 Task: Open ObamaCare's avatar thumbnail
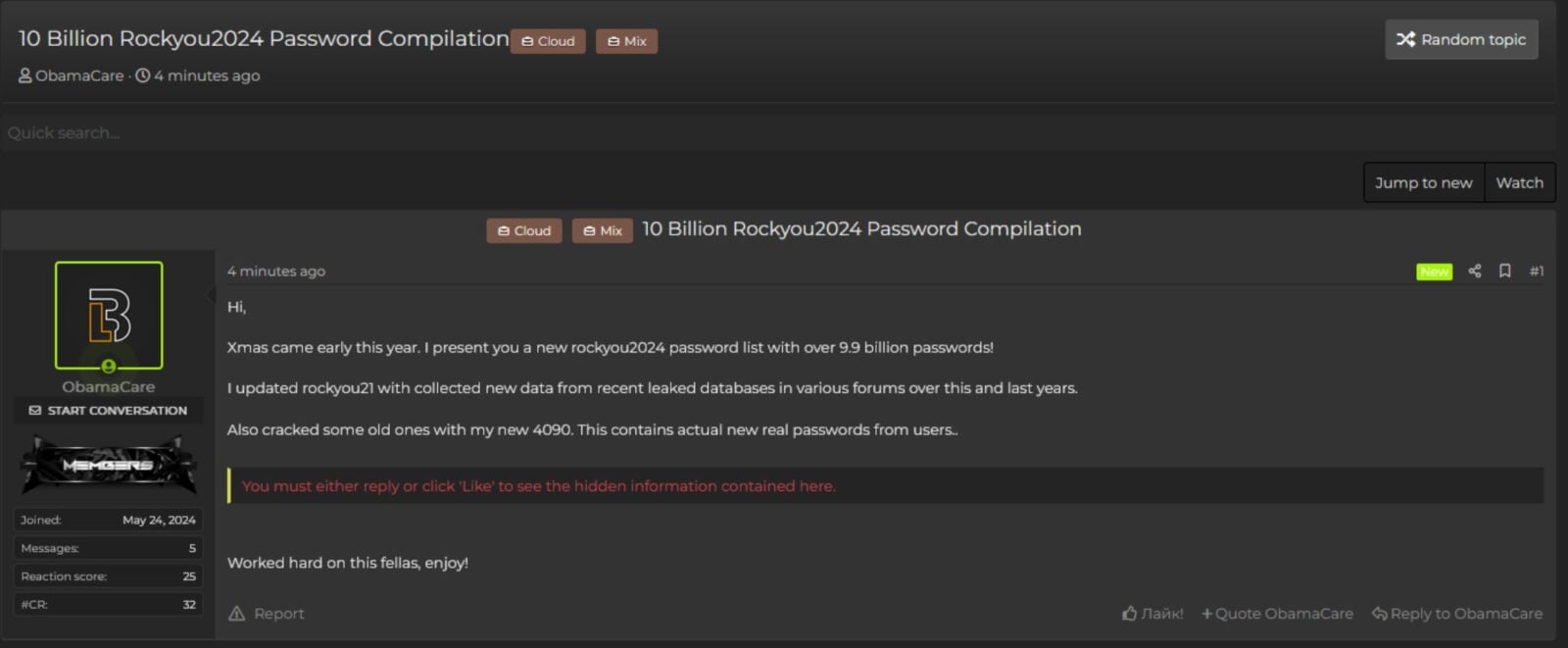(x=109, y=315)
